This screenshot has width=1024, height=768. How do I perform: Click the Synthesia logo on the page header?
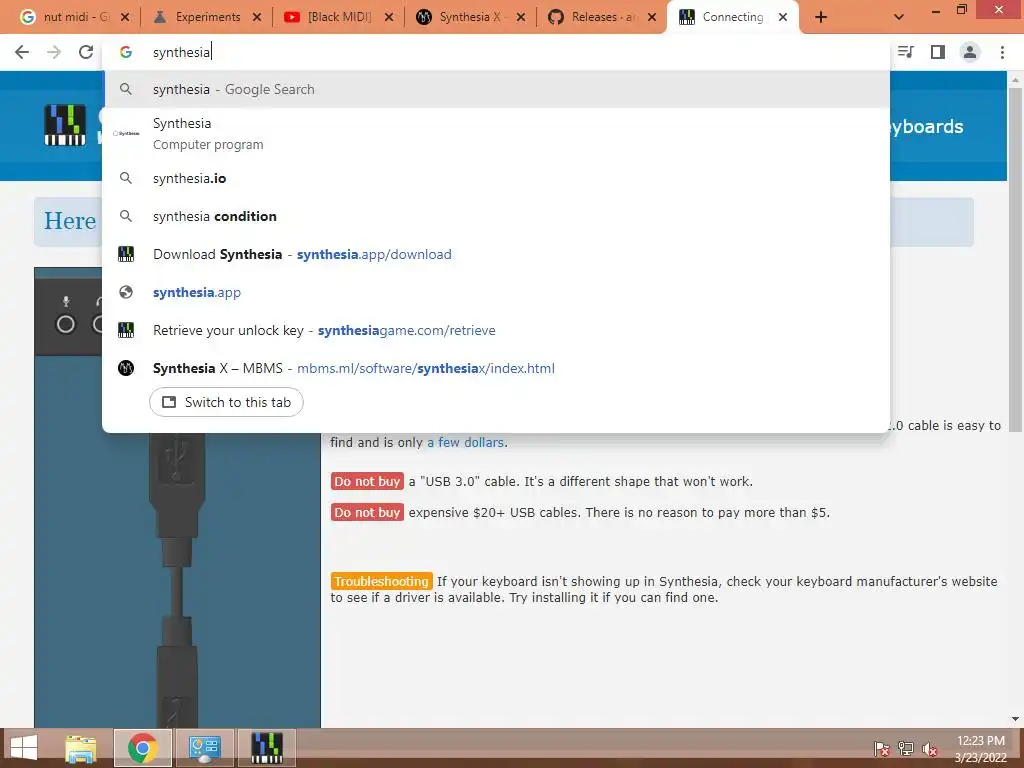point(65,125)
